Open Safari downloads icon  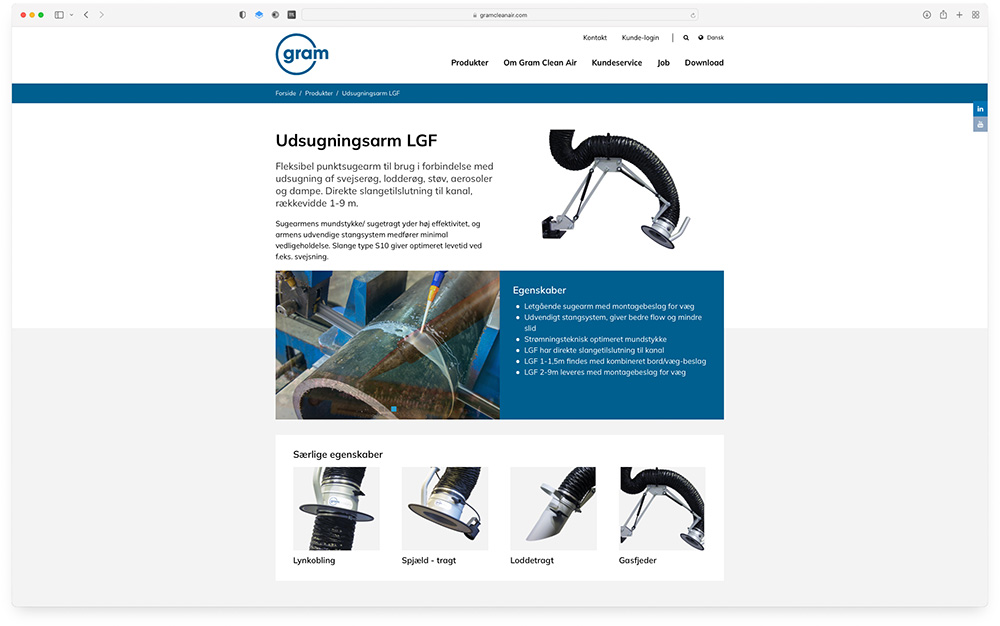tap(927, 15)
